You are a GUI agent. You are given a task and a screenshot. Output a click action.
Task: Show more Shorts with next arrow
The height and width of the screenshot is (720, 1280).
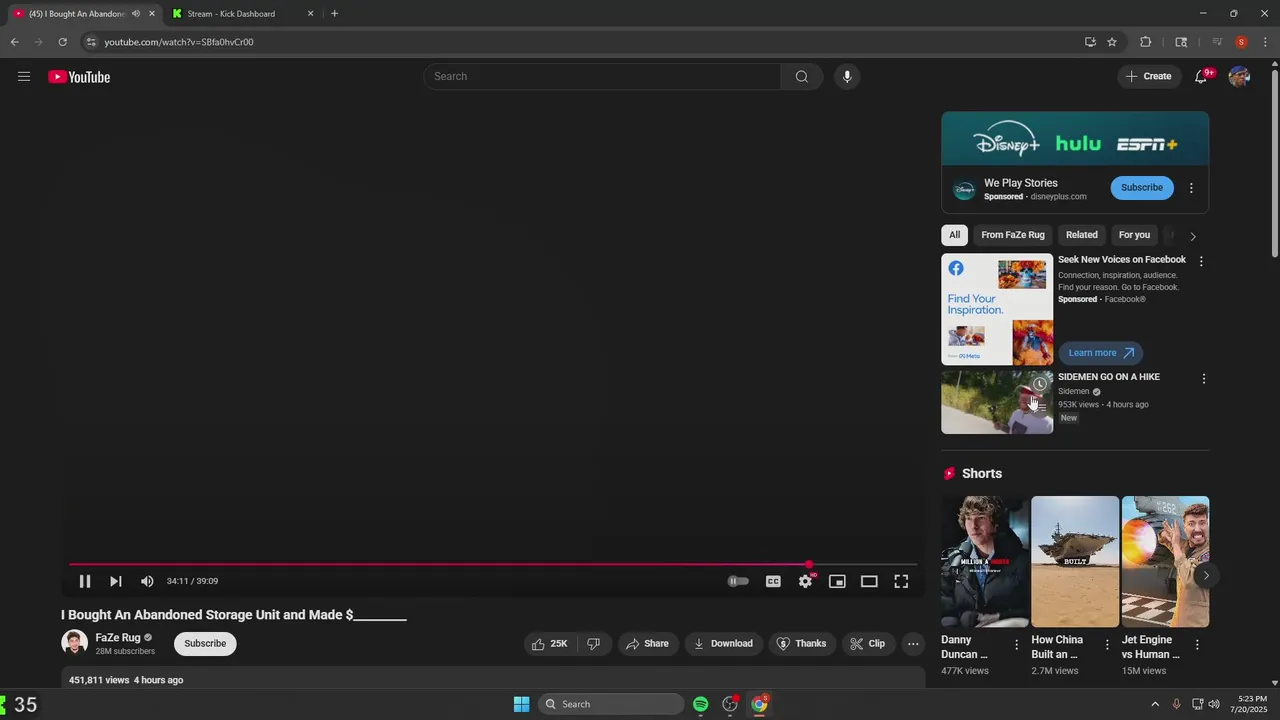tap(1206, 576)
